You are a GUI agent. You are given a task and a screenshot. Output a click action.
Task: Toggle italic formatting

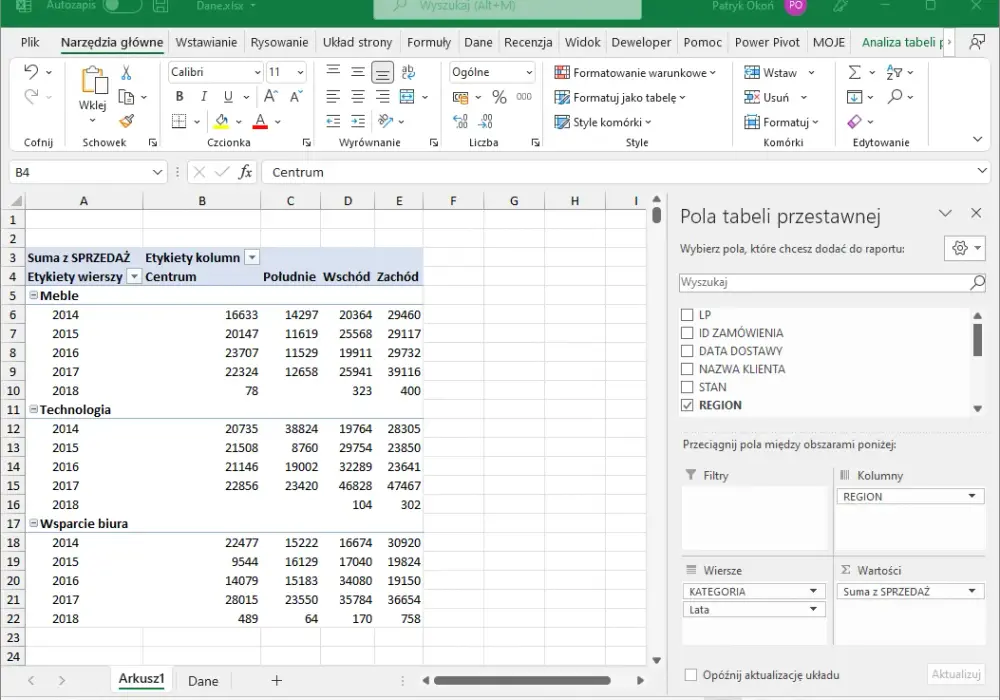(203, 96)
